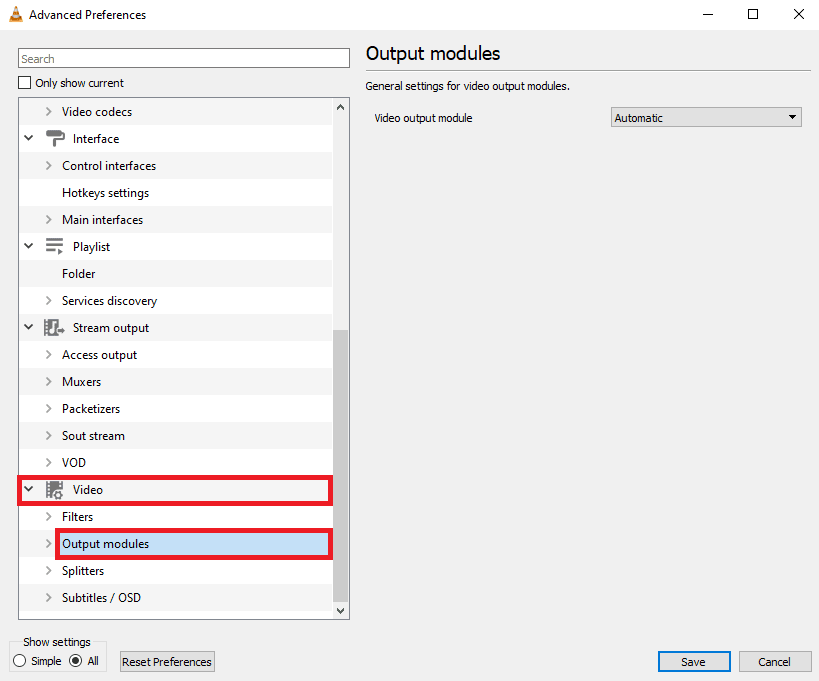The width and height of the screenshot is (819, 681).
Task: Enable Only show current checkbox
Action: coord(25,83)
